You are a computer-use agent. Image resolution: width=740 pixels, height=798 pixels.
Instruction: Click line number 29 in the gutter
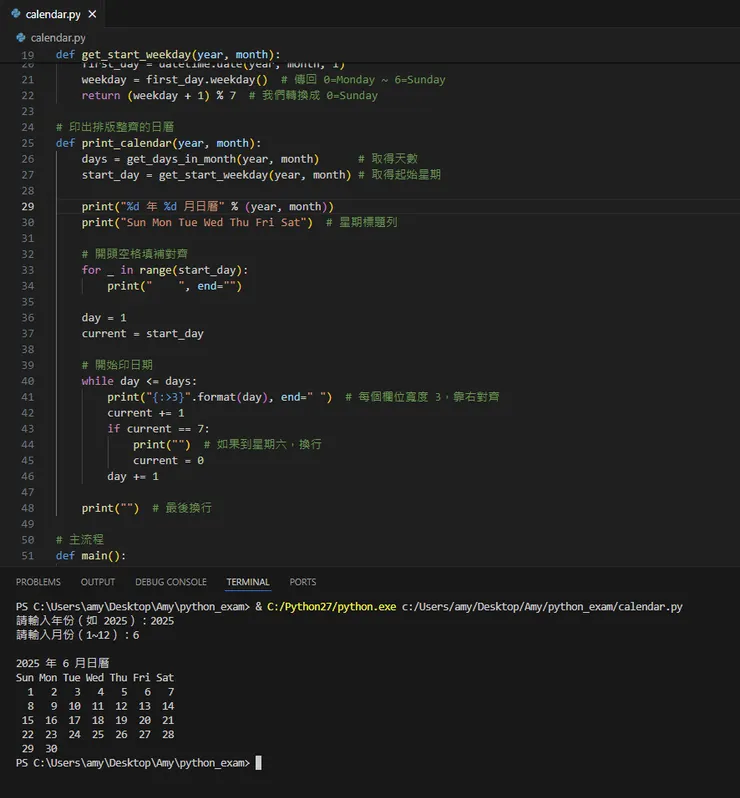click(x=27, y=207)
